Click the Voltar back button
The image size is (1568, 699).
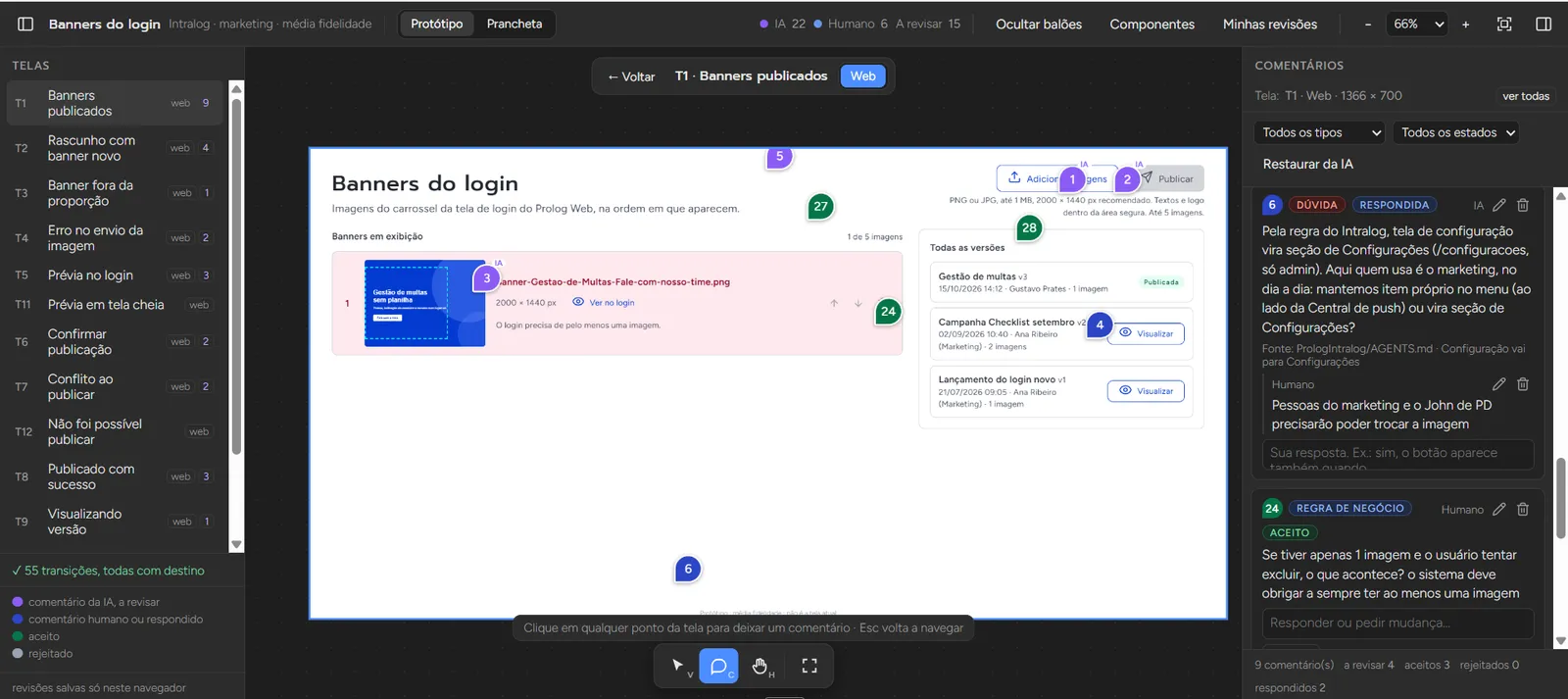pos(631,76)
